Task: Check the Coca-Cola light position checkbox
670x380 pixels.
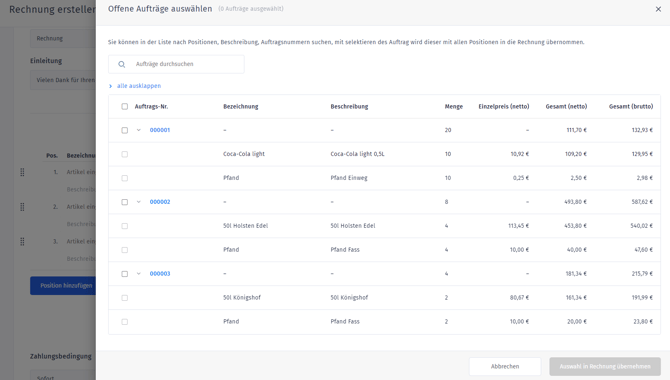Action: 124,154
